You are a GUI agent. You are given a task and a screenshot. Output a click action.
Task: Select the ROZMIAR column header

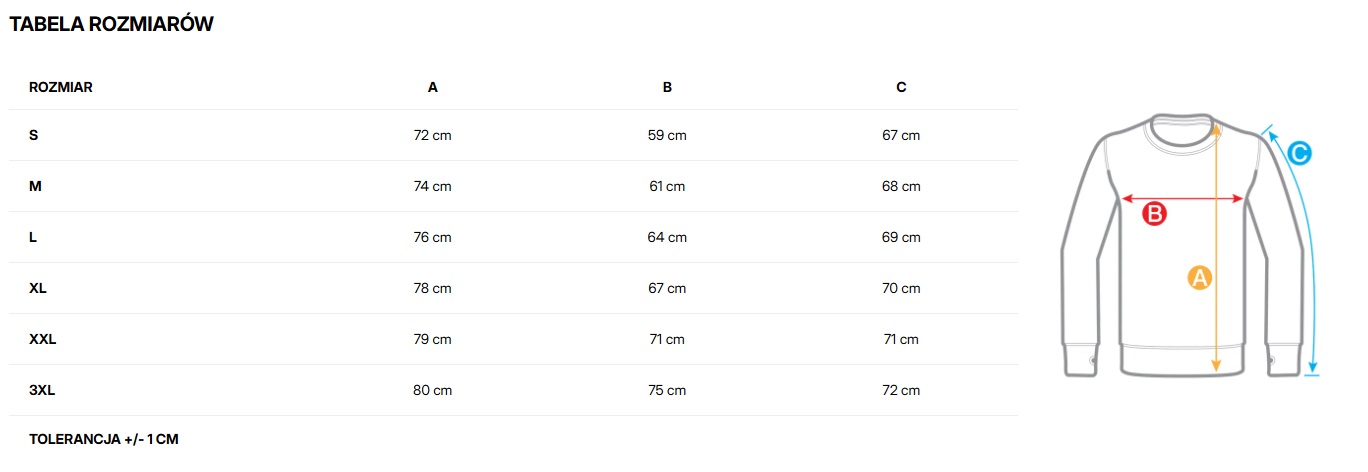coord(61,87)
